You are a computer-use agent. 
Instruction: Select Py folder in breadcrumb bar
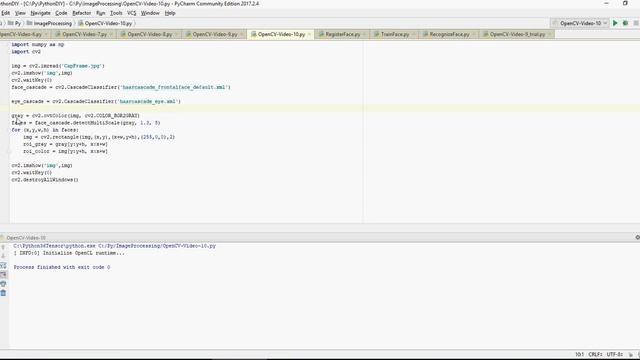click(x=15, y=23)
